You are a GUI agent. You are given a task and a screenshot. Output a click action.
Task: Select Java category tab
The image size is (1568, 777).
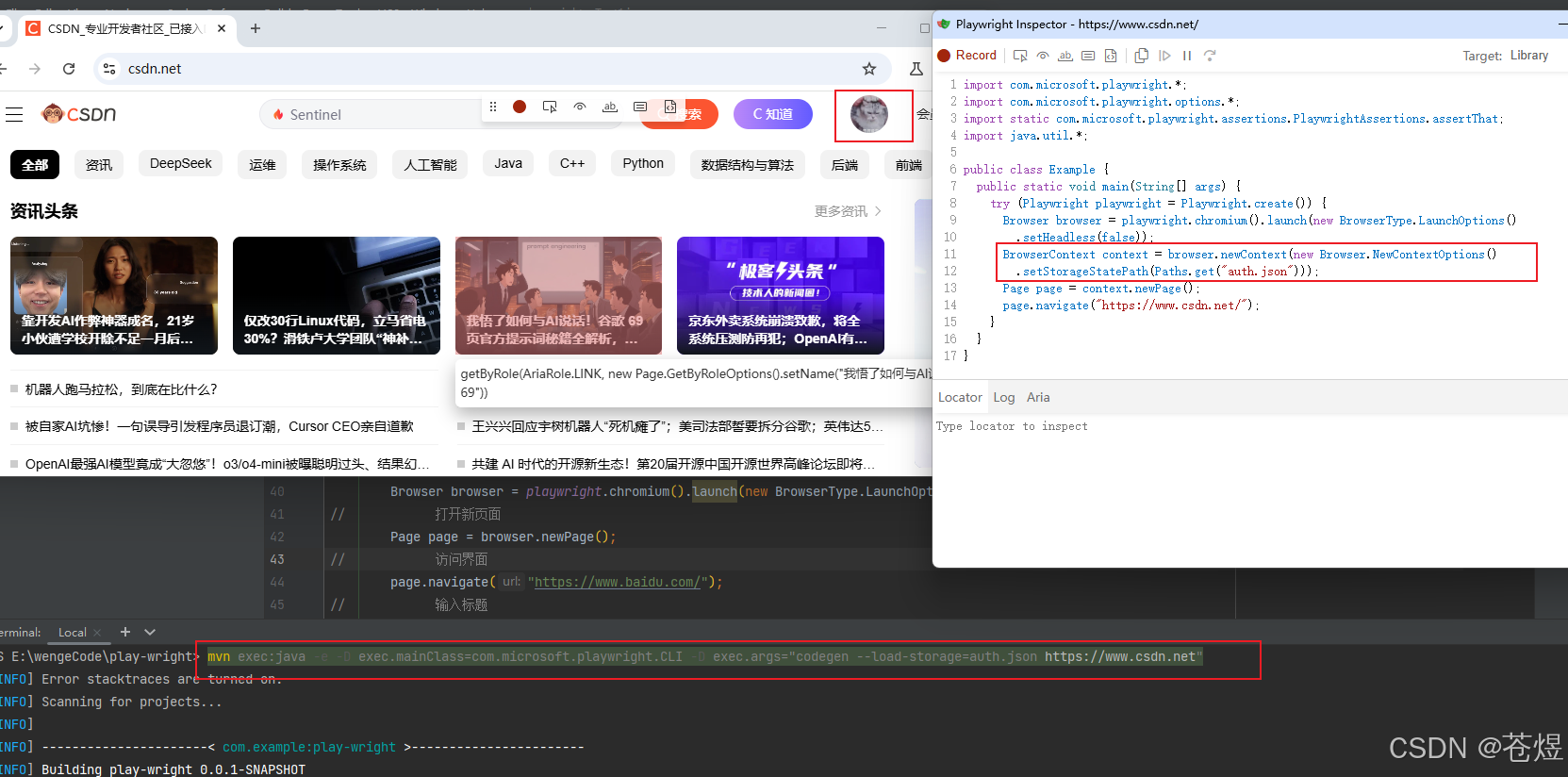click(508, 163)
